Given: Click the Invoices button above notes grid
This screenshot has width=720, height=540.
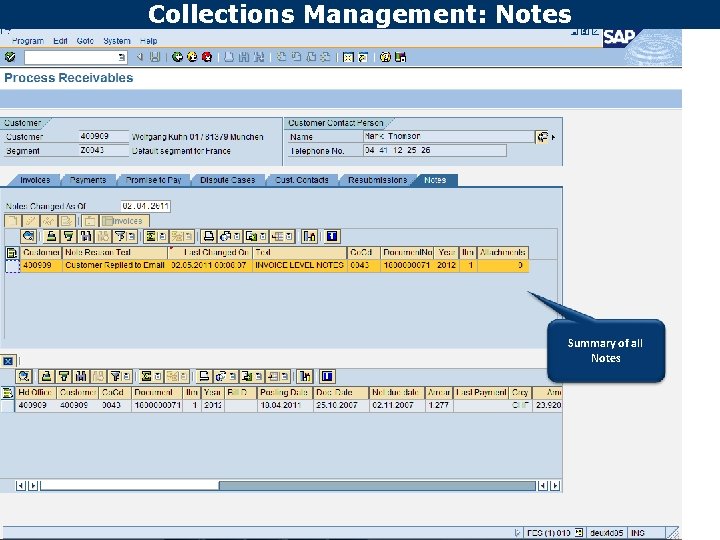Looking at the screenshot, I should pyautogui.click(x=125, y=221).
